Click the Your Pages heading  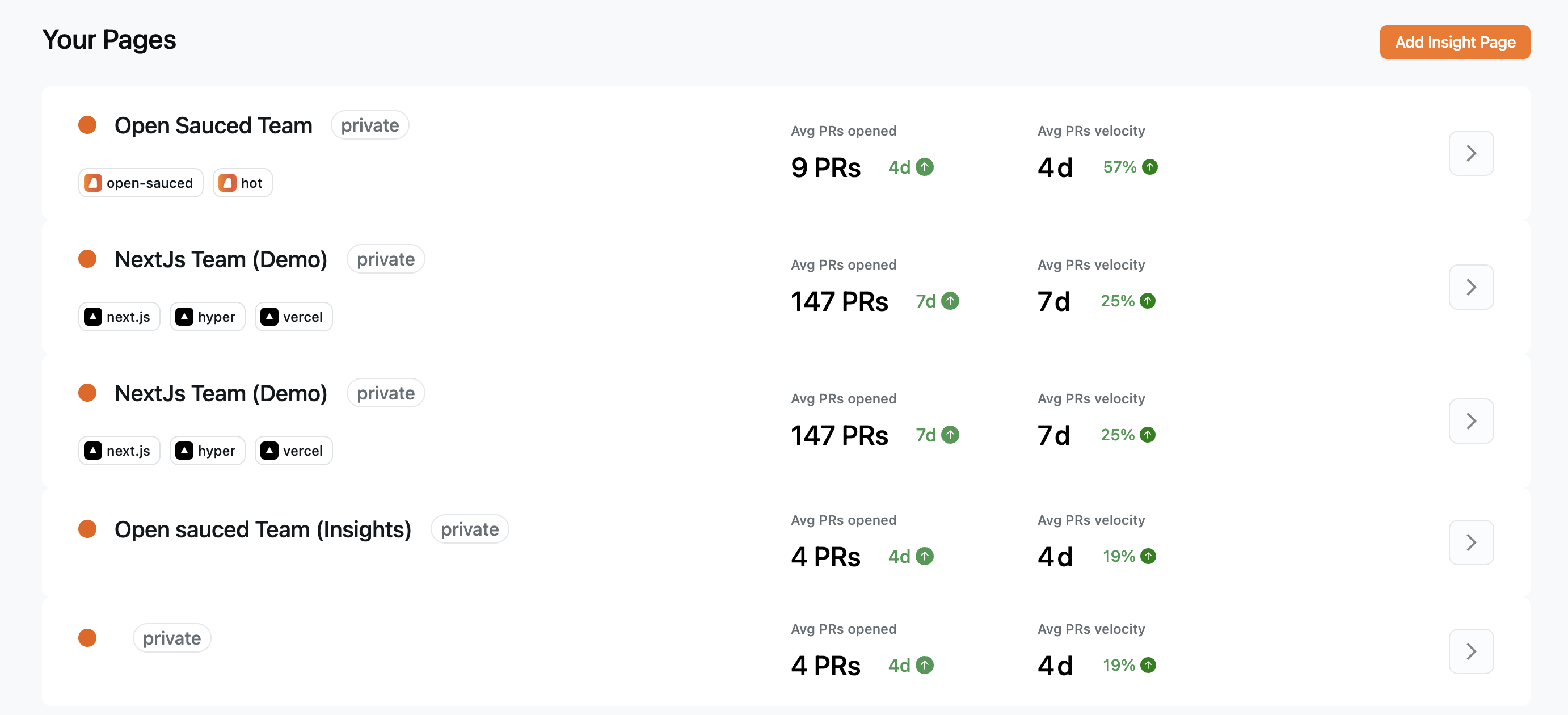point(109,40)
